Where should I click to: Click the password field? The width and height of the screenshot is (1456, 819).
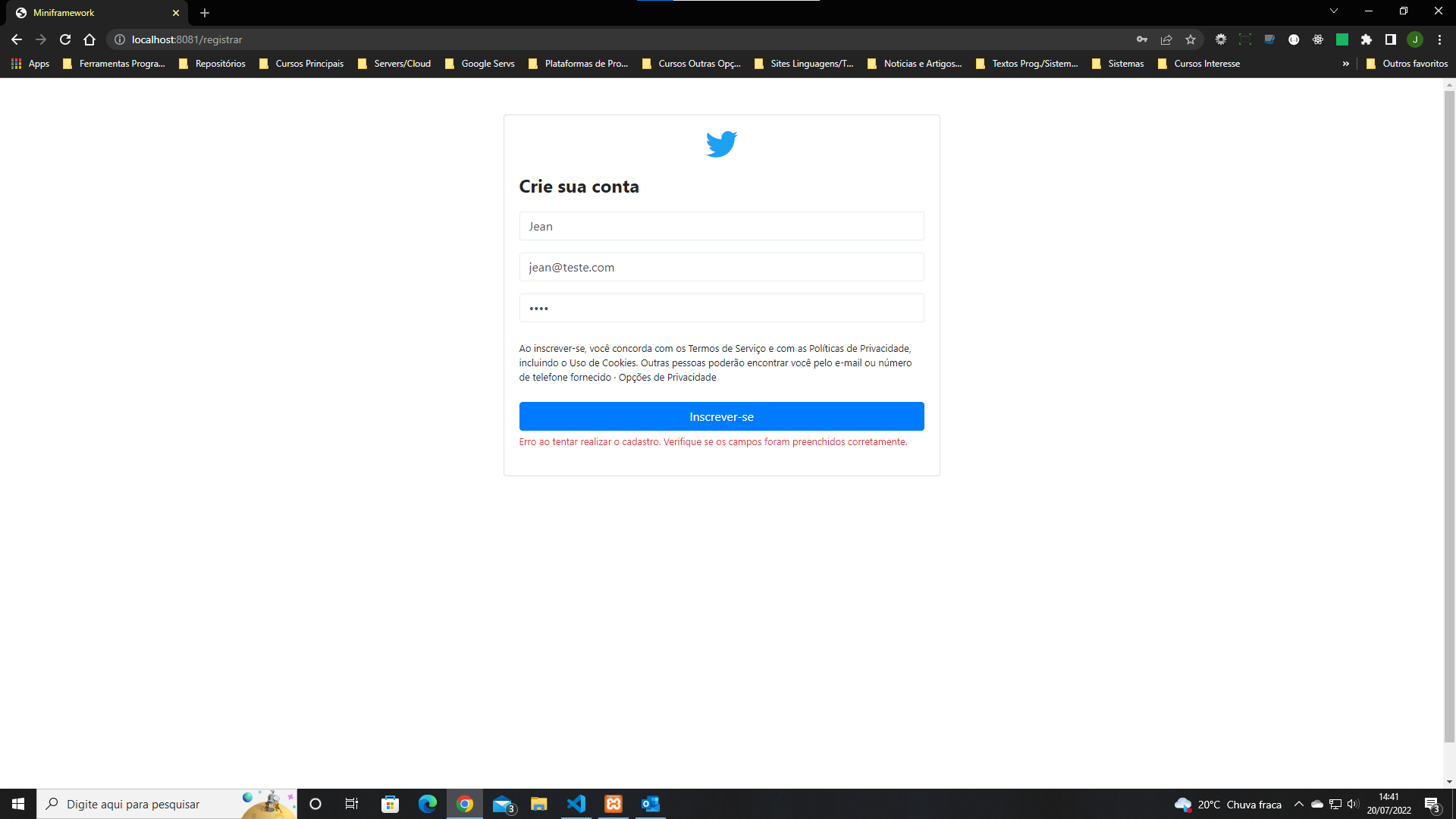pos(721,308)
